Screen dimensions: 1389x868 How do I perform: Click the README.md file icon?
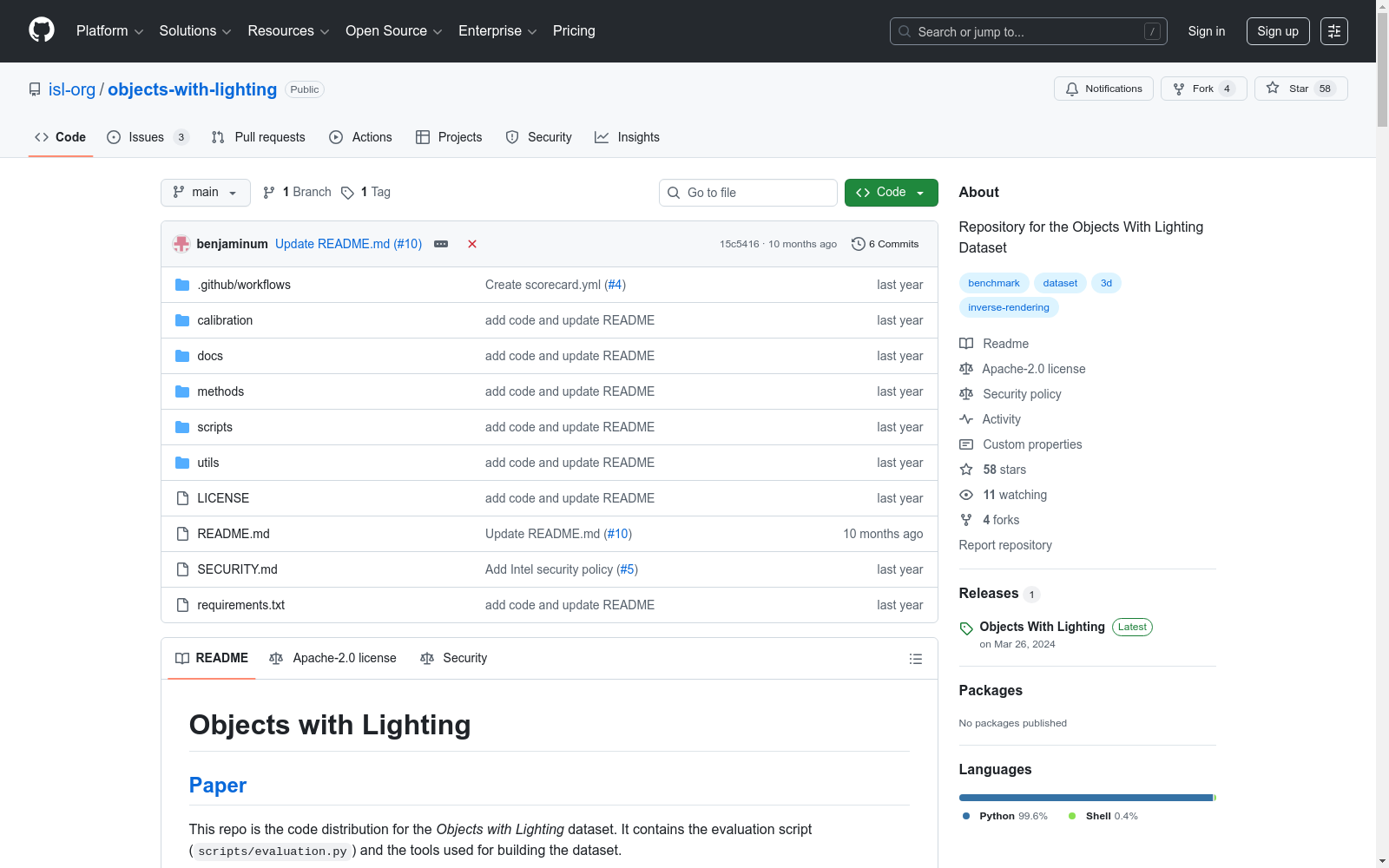(182, 534)
